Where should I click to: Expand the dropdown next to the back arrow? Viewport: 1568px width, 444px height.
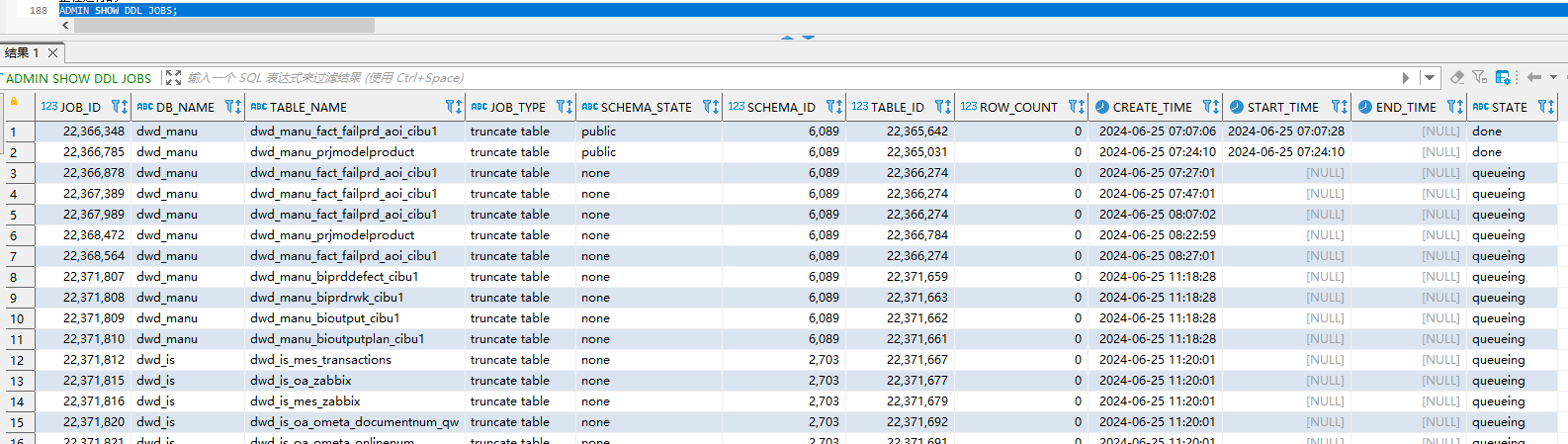pos(1553,77)
